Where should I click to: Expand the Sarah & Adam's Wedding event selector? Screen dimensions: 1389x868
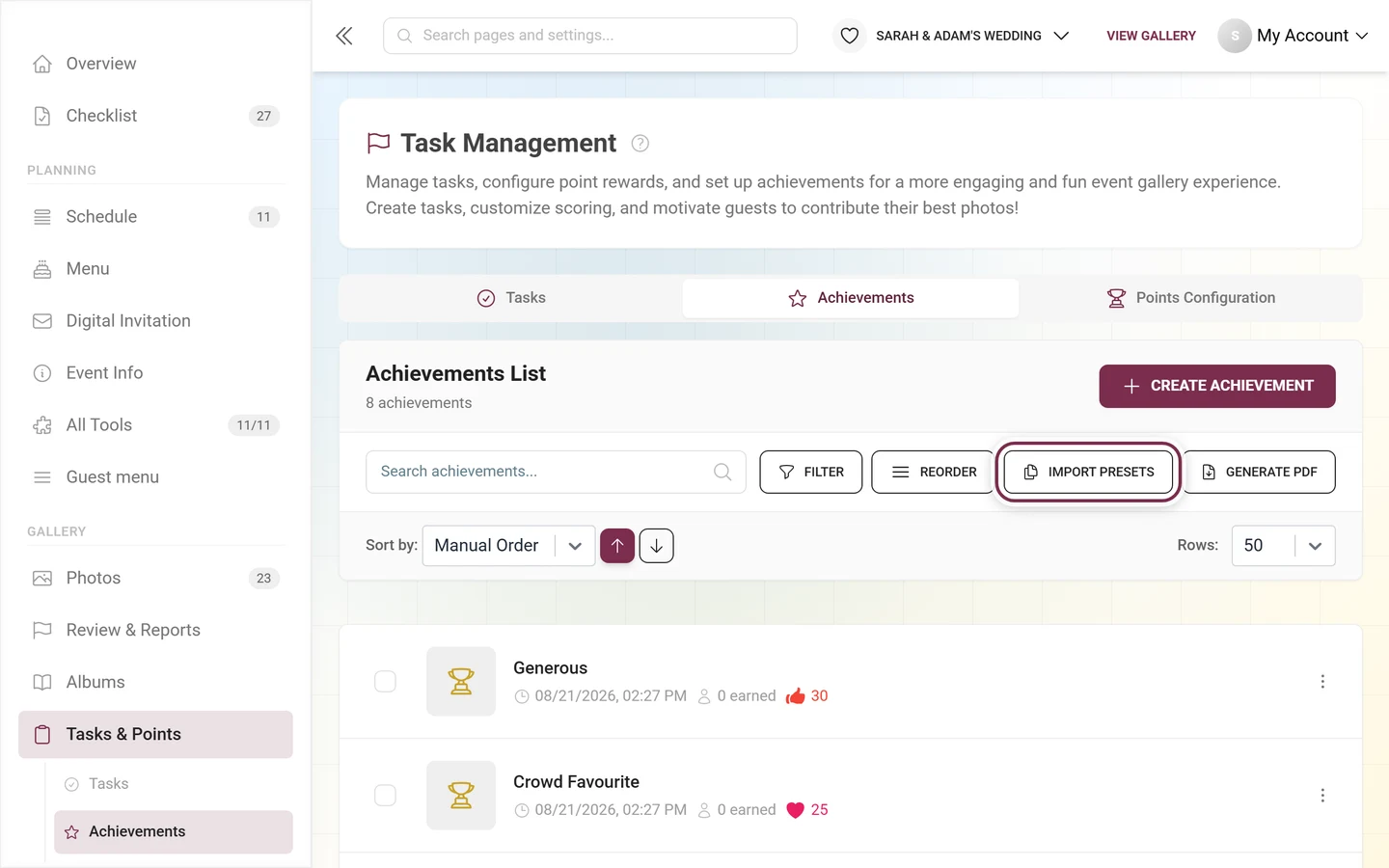click(x=972, y=36)
